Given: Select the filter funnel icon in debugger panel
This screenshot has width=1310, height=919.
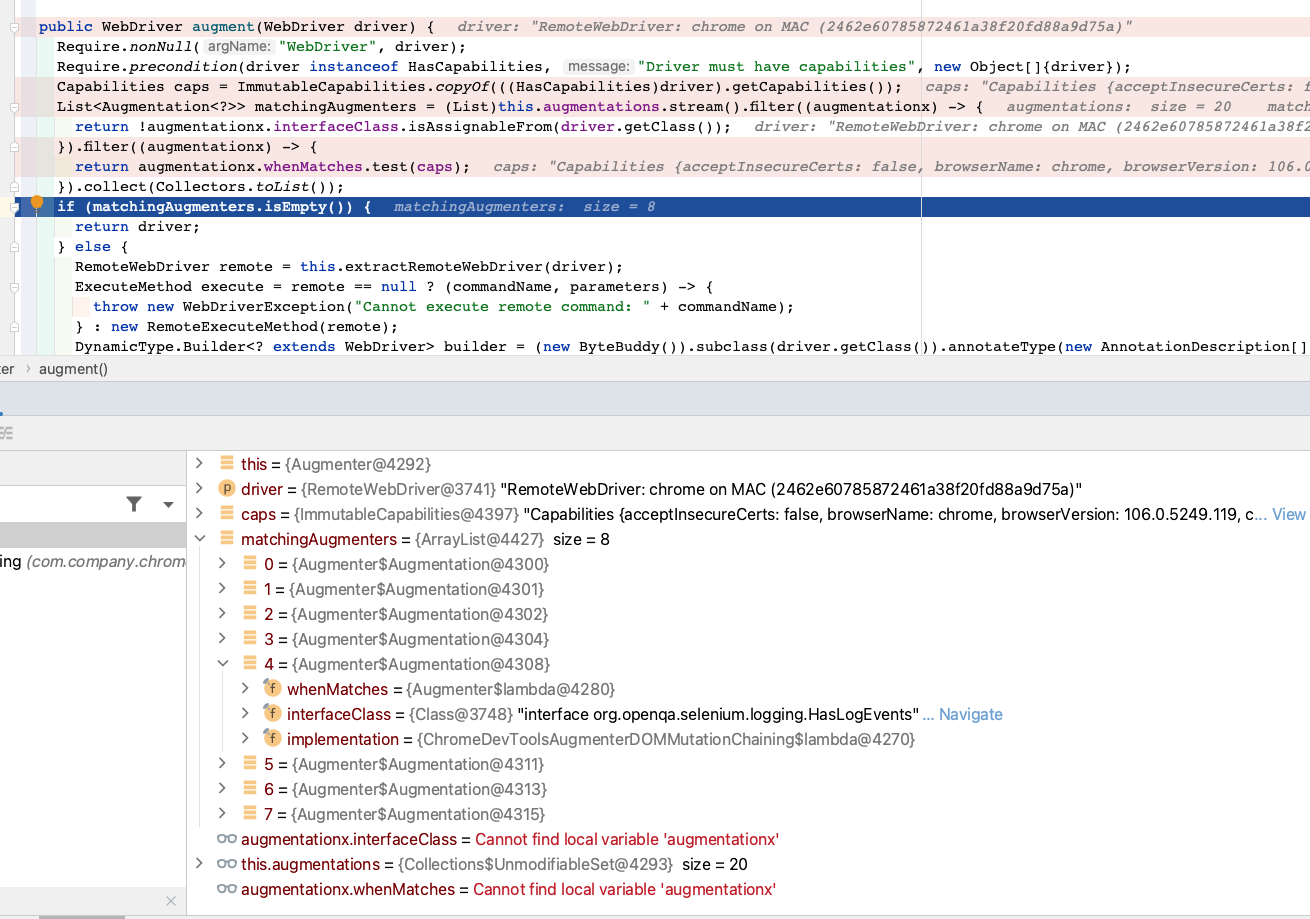Looking at the screenshot, I should [134, 505].
